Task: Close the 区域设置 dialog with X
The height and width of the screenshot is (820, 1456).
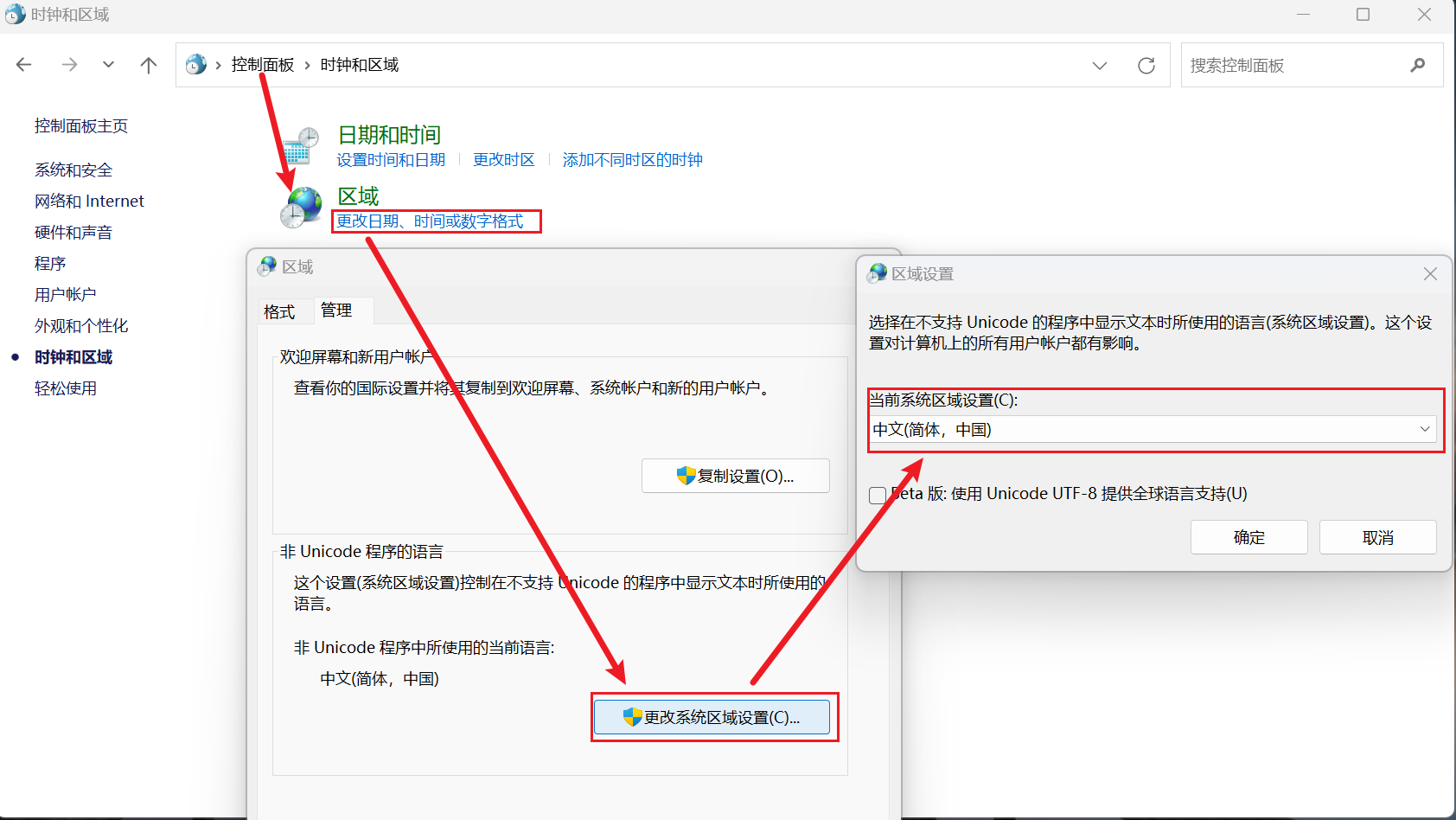Action: [1430, 274]
